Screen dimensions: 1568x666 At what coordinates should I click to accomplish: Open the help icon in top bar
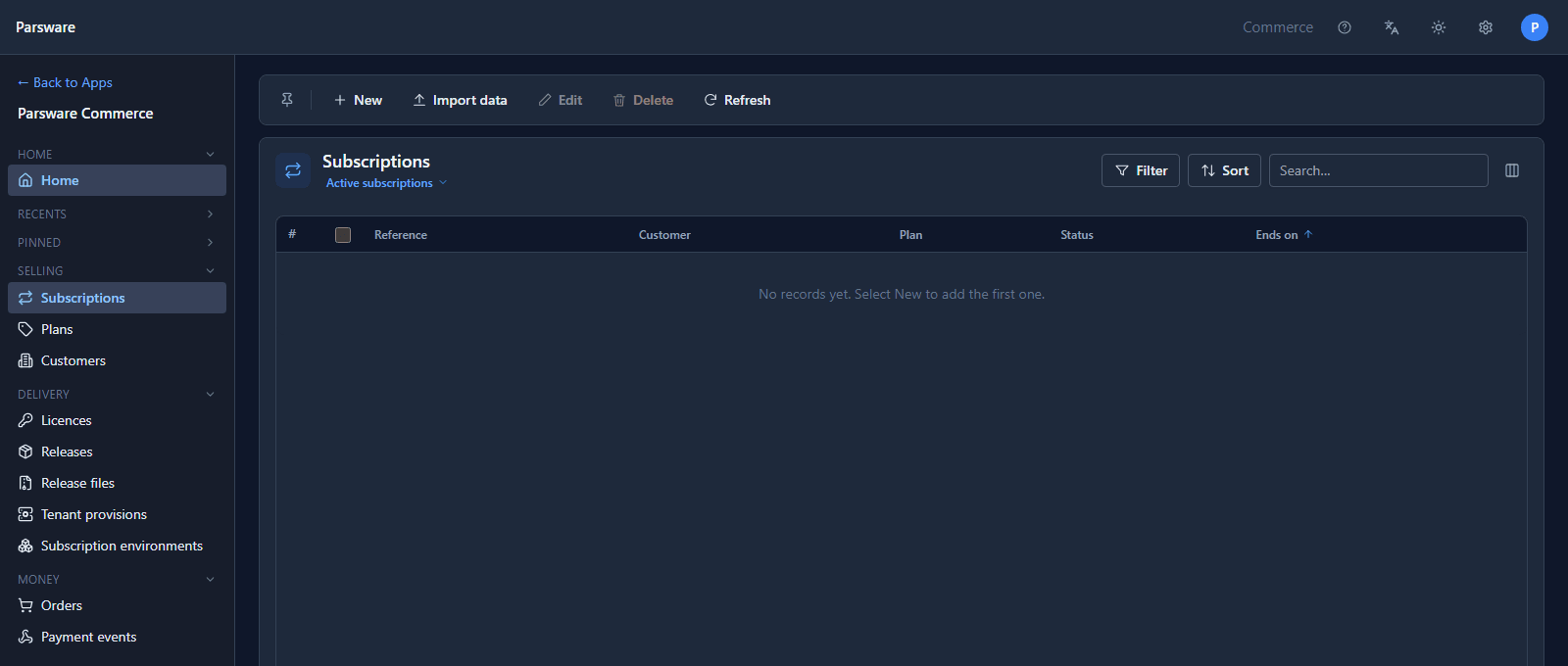click(x=1345, y=27)
